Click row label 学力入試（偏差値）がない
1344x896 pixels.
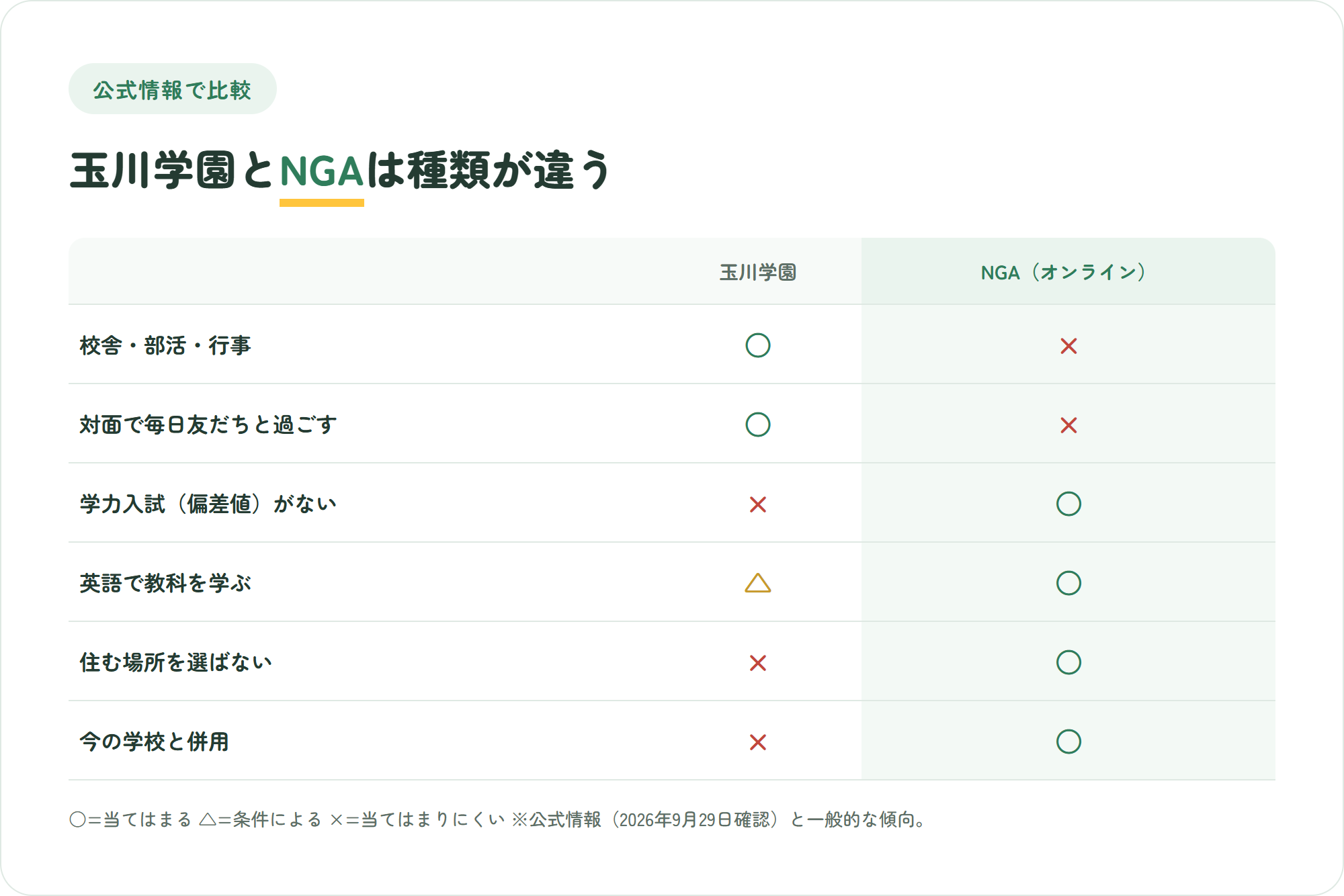click(208, 504)
